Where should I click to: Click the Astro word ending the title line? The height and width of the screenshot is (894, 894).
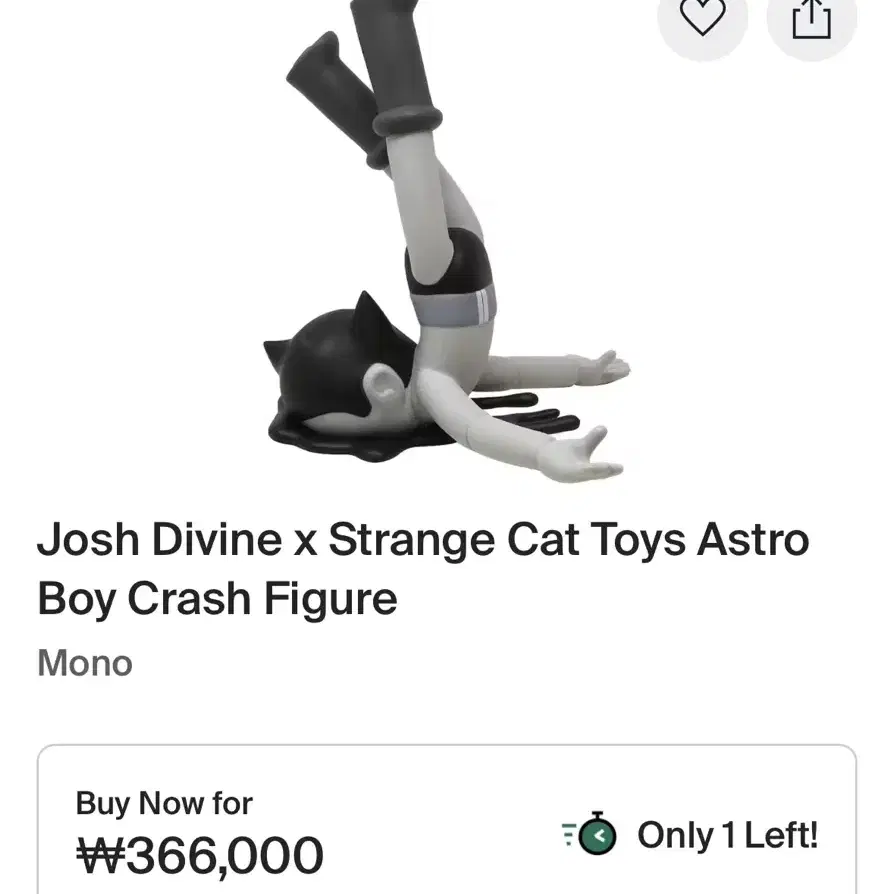pos(753,539)
